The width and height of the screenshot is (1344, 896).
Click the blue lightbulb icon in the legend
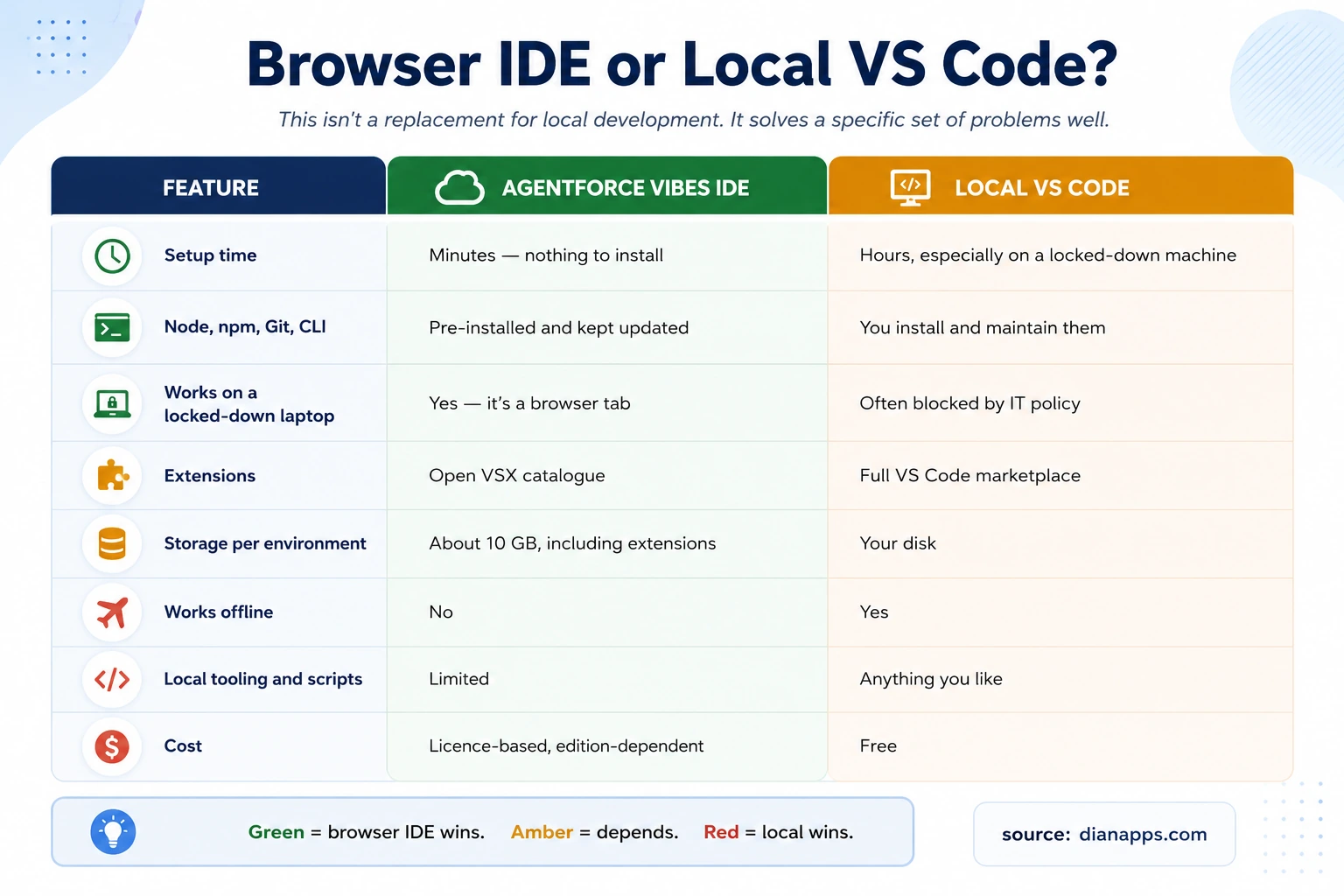(113, 832)
